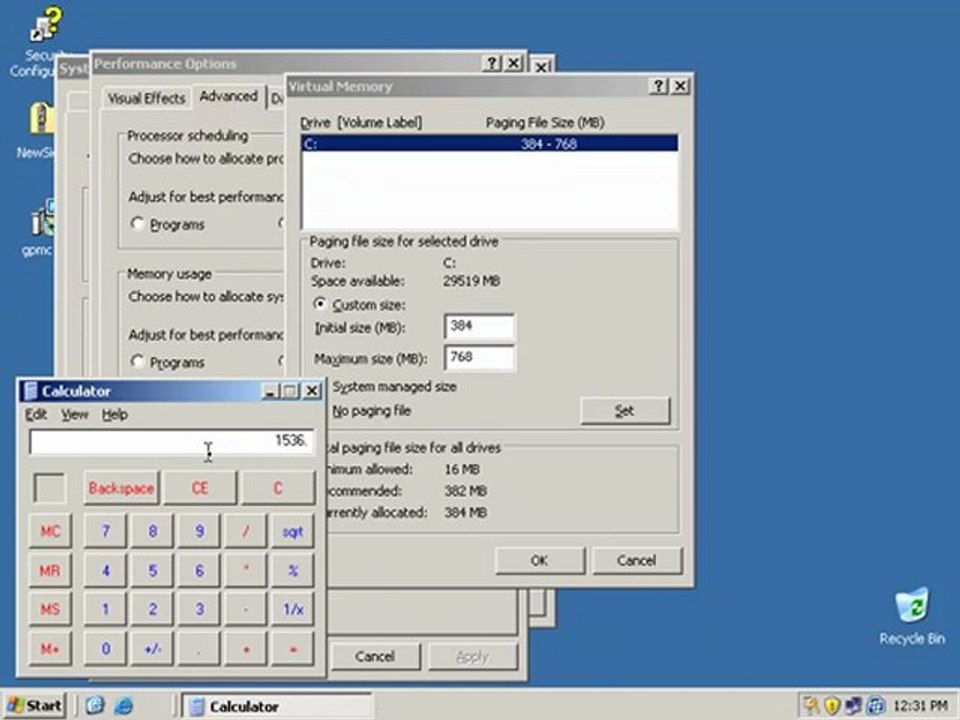Launch Internet Explorer from quick launch
The image size is (960, 720).
tap(123, 706)
